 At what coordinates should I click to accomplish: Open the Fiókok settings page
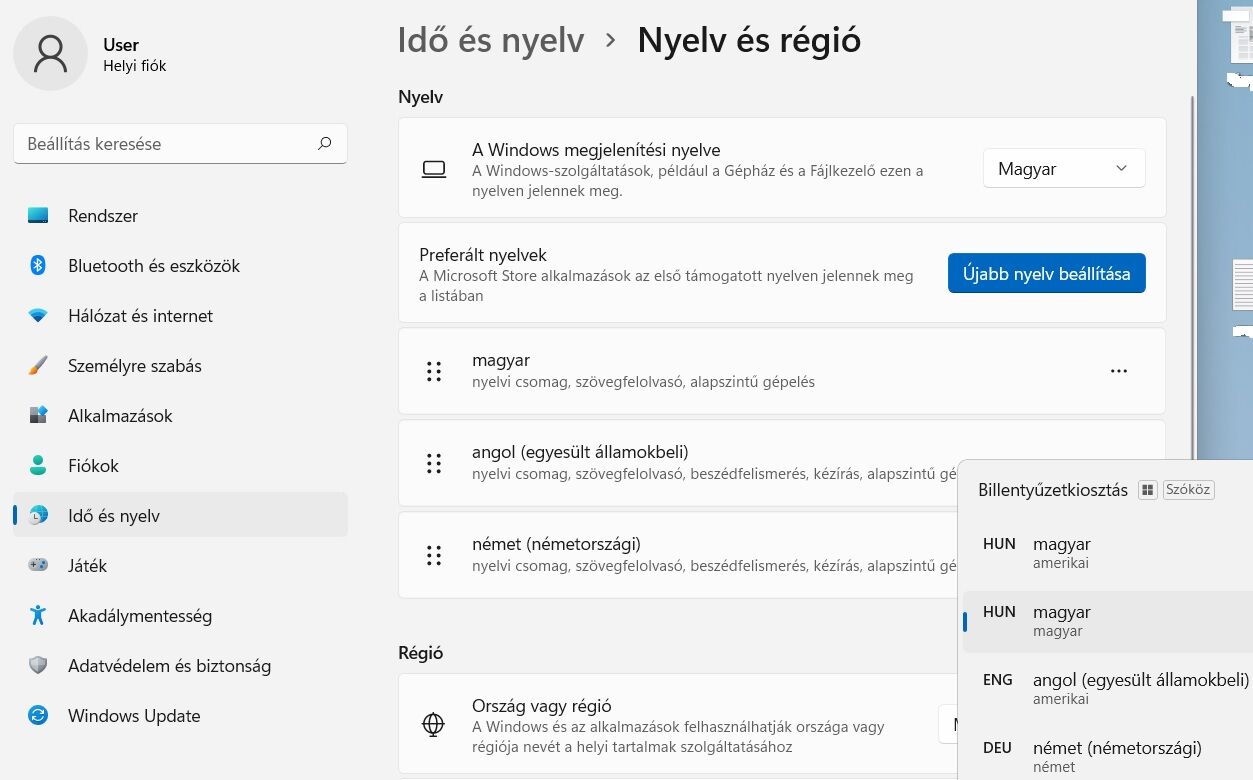tap(93, 466)
